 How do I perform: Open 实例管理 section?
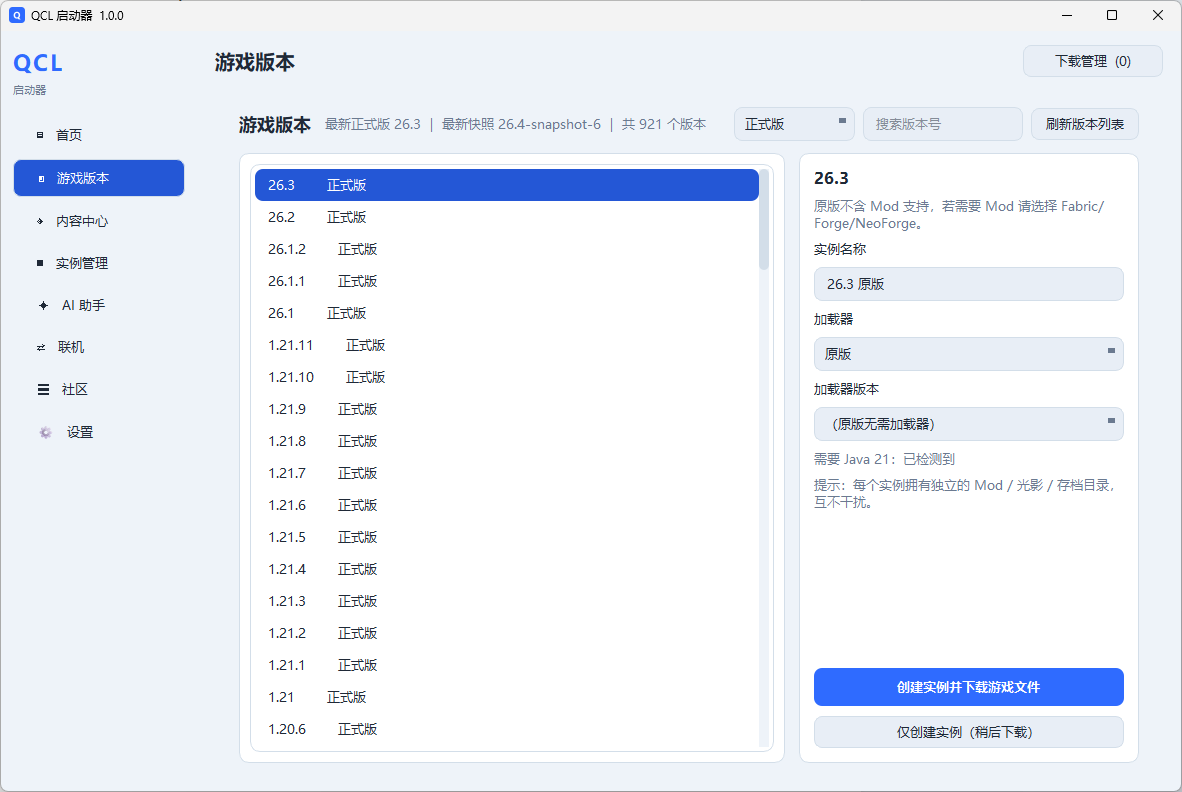pyautogui.click(x=99, y=263)
